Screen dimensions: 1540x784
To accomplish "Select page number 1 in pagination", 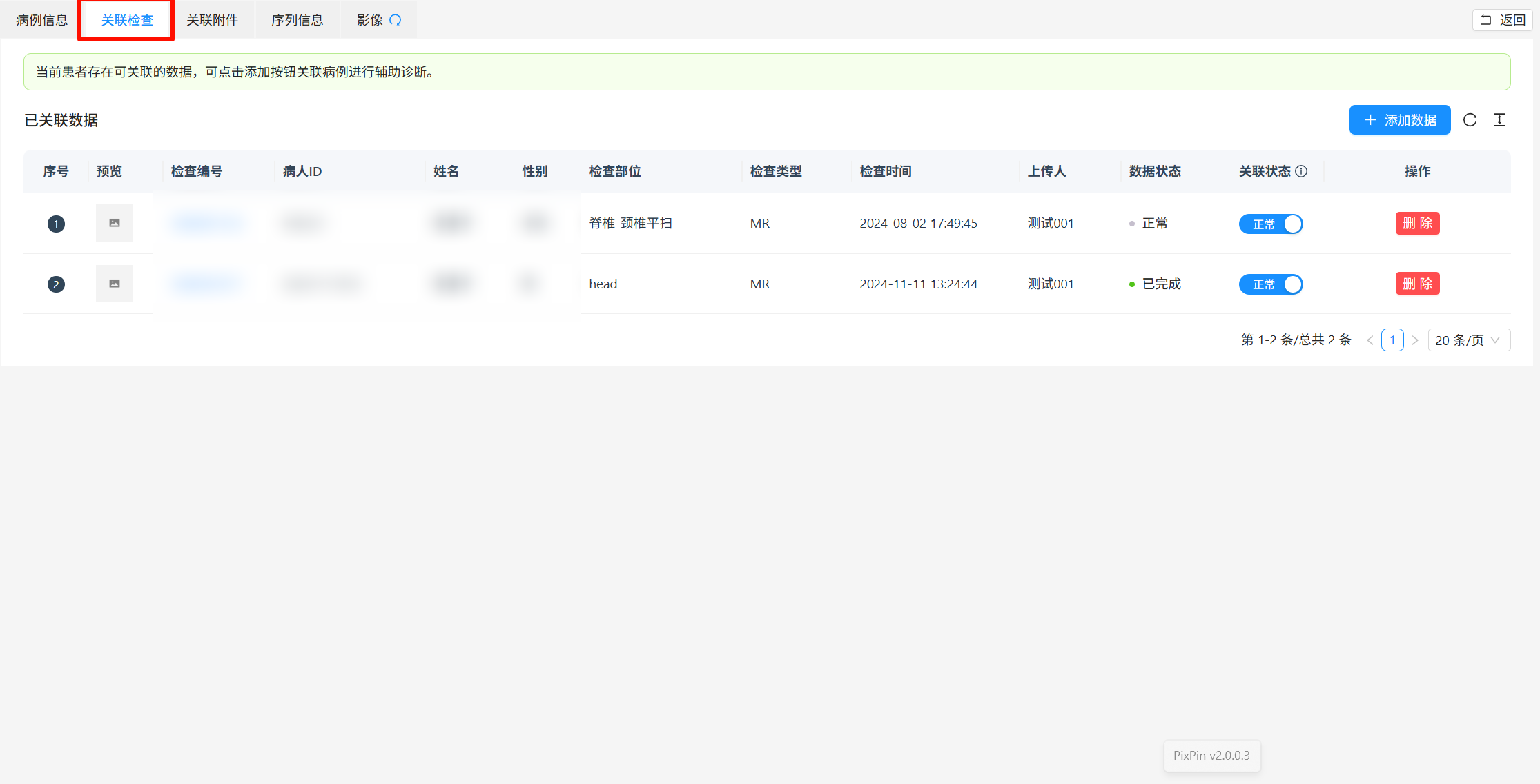I will coord(1392,340).
